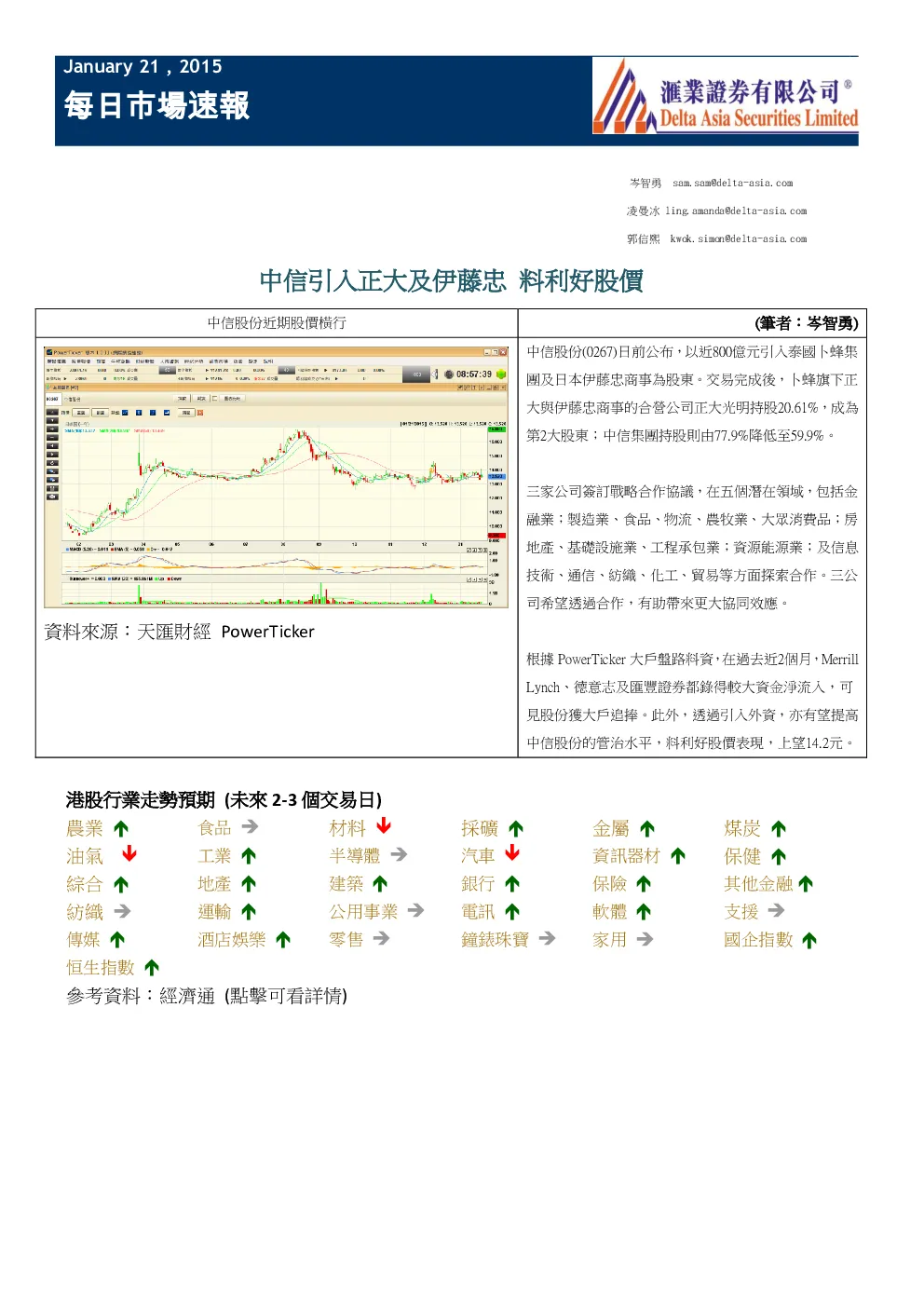Image resolution: width=924 pixels, height=1307 pixels.
Task: Click the 農業 sector label
Action: 85,828
